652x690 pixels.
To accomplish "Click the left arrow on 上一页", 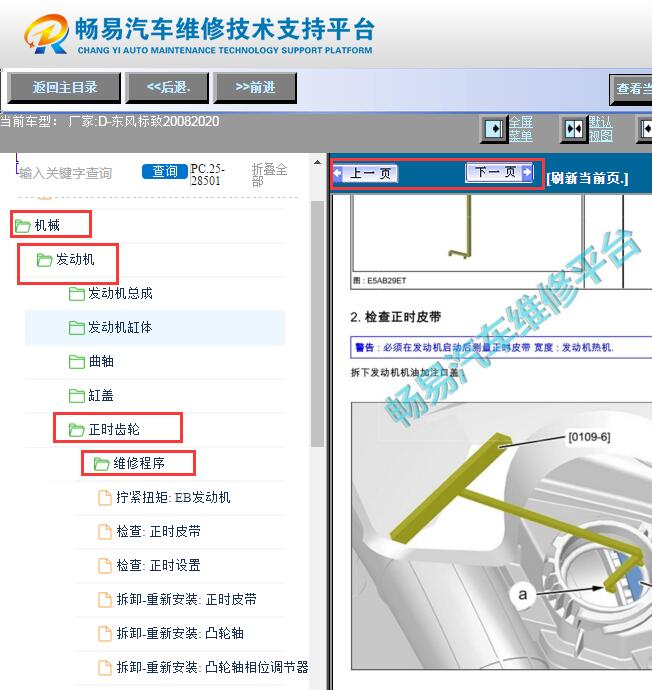I will pyautogui.click(x=337, y=173).
